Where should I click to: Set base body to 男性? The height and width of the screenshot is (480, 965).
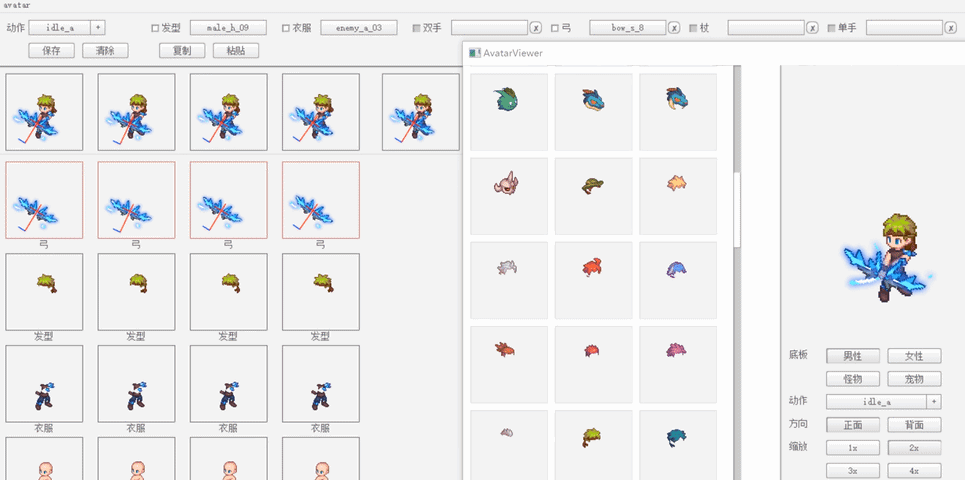pos(852,356)
